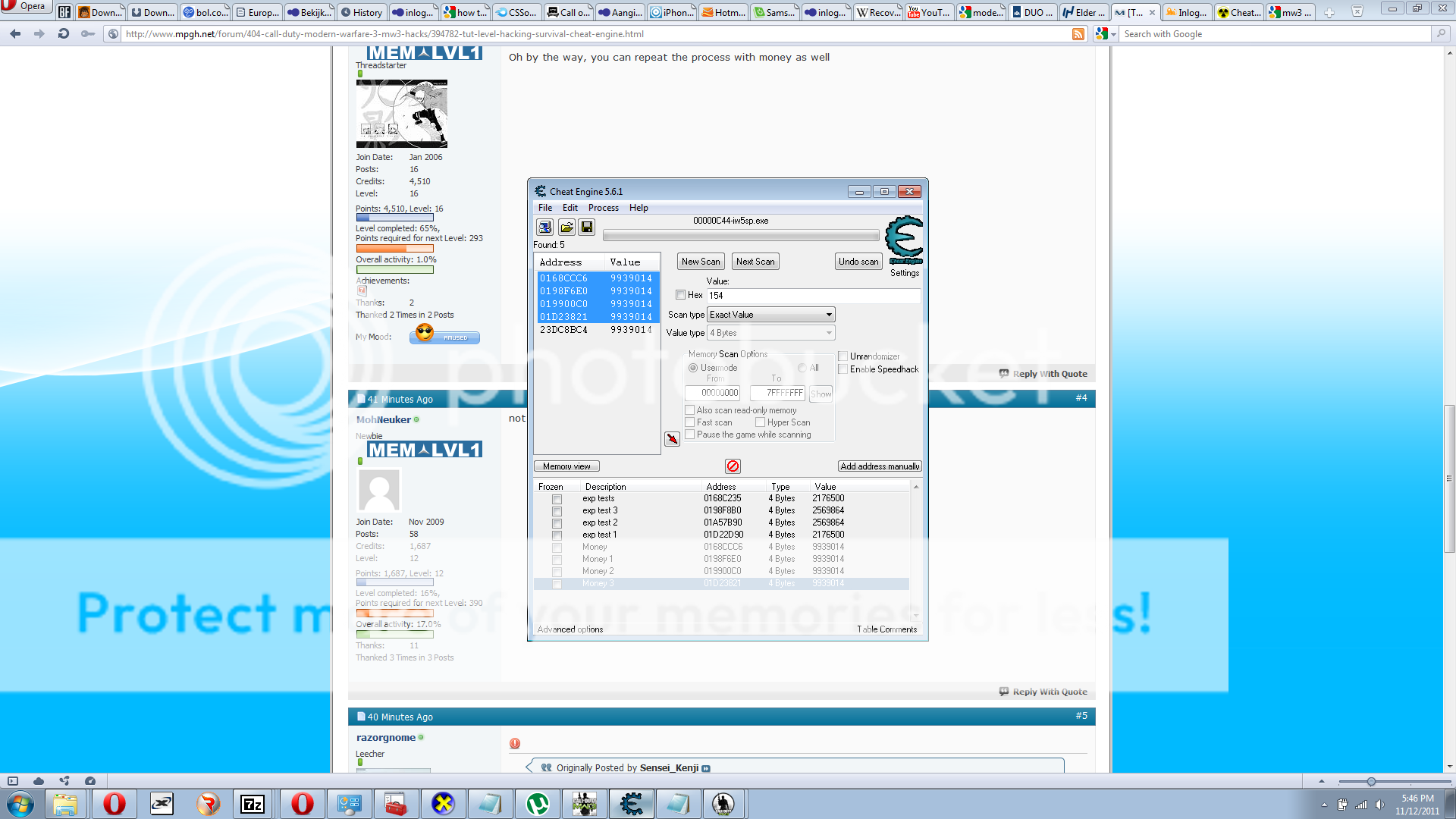Click Reply With Quote in MohNeuker's post

coord(1043,692)
